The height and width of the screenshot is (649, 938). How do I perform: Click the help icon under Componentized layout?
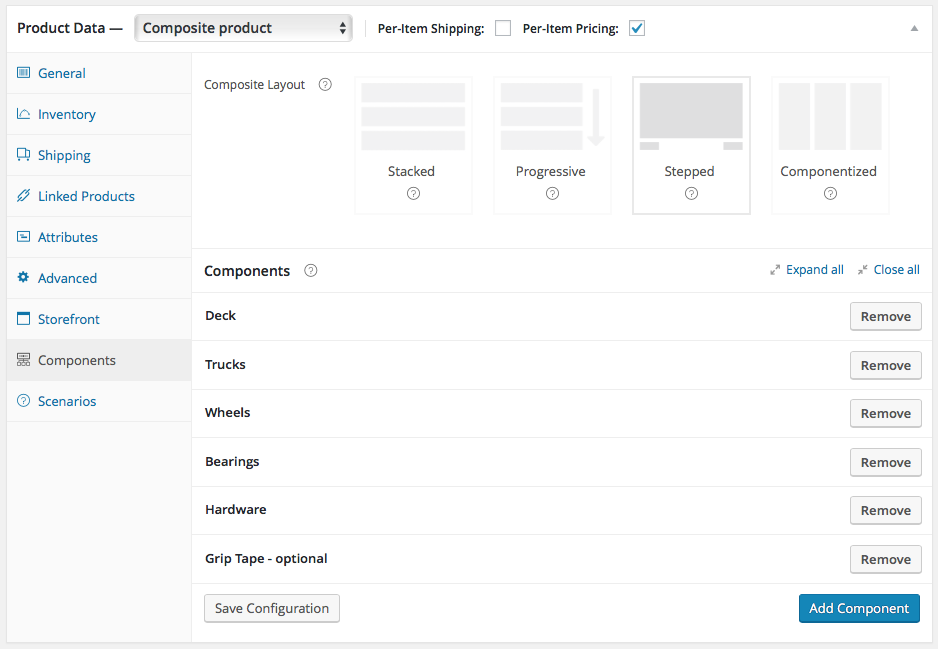[x=830, y=194]
